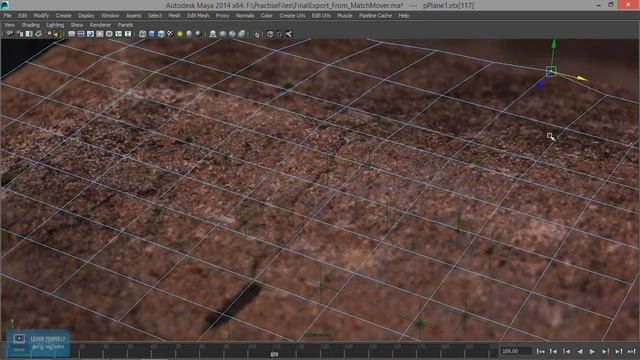The image size is (640, 360).
Task: Open Camera Attributes from the panel toolbar
Action: pos(20,34)
